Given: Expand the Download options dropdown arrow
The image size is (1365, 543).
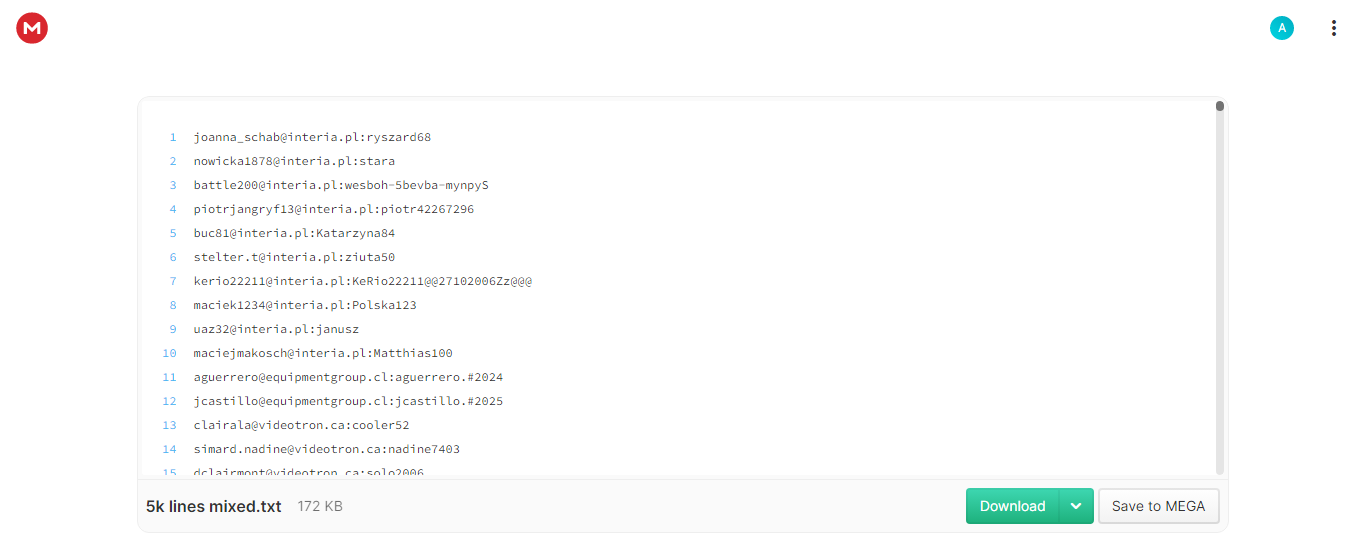Looking at the screenshot, I should [x=1076, y=506].
